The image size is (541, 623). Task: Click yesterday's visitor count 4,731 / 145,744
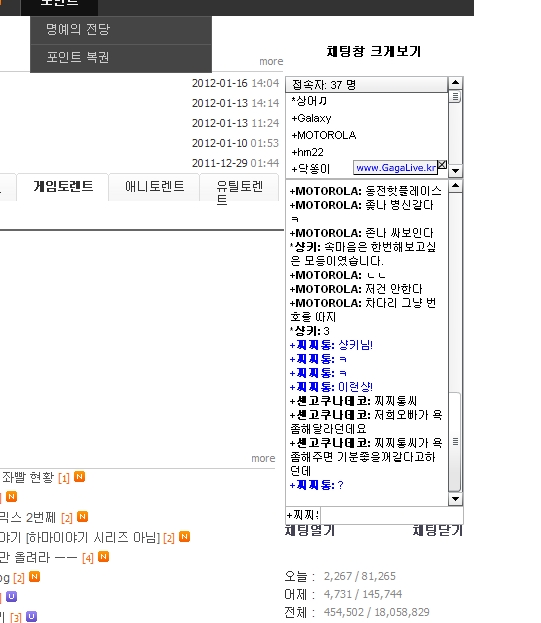(363, 594)
